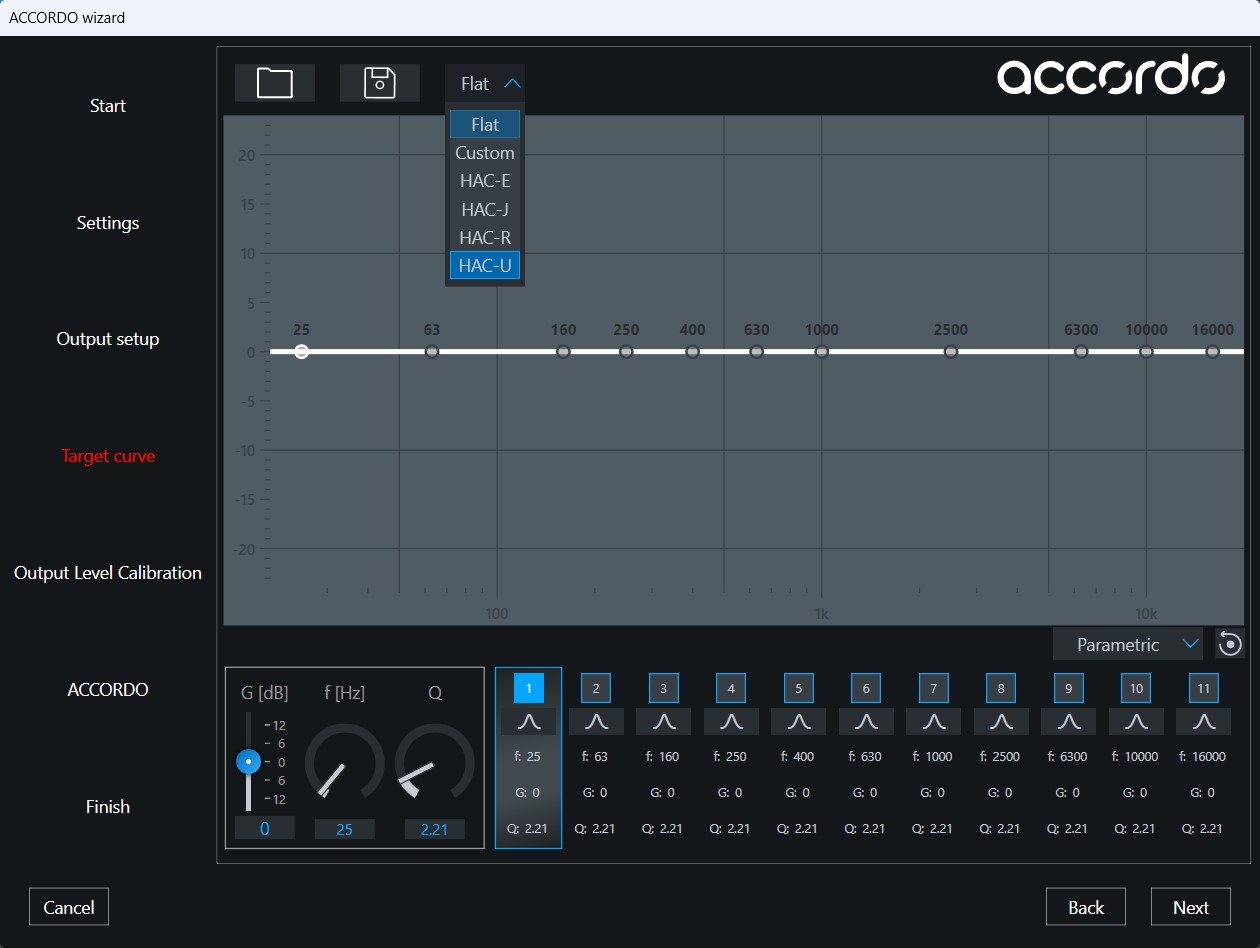Select the 2500 Hz point on the curve

tap(951, 352)
